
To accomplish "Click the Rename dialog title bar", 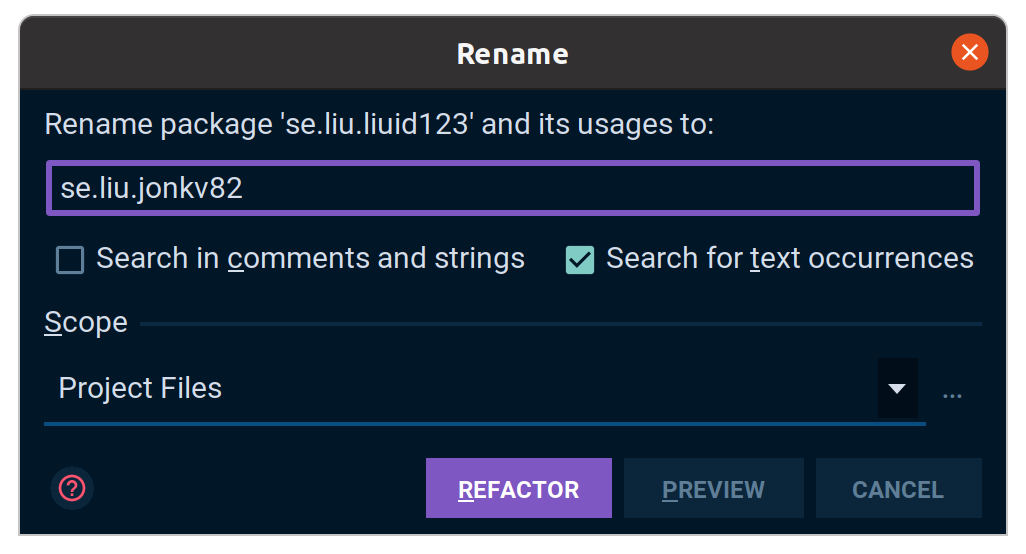I will tap(513, 53).
